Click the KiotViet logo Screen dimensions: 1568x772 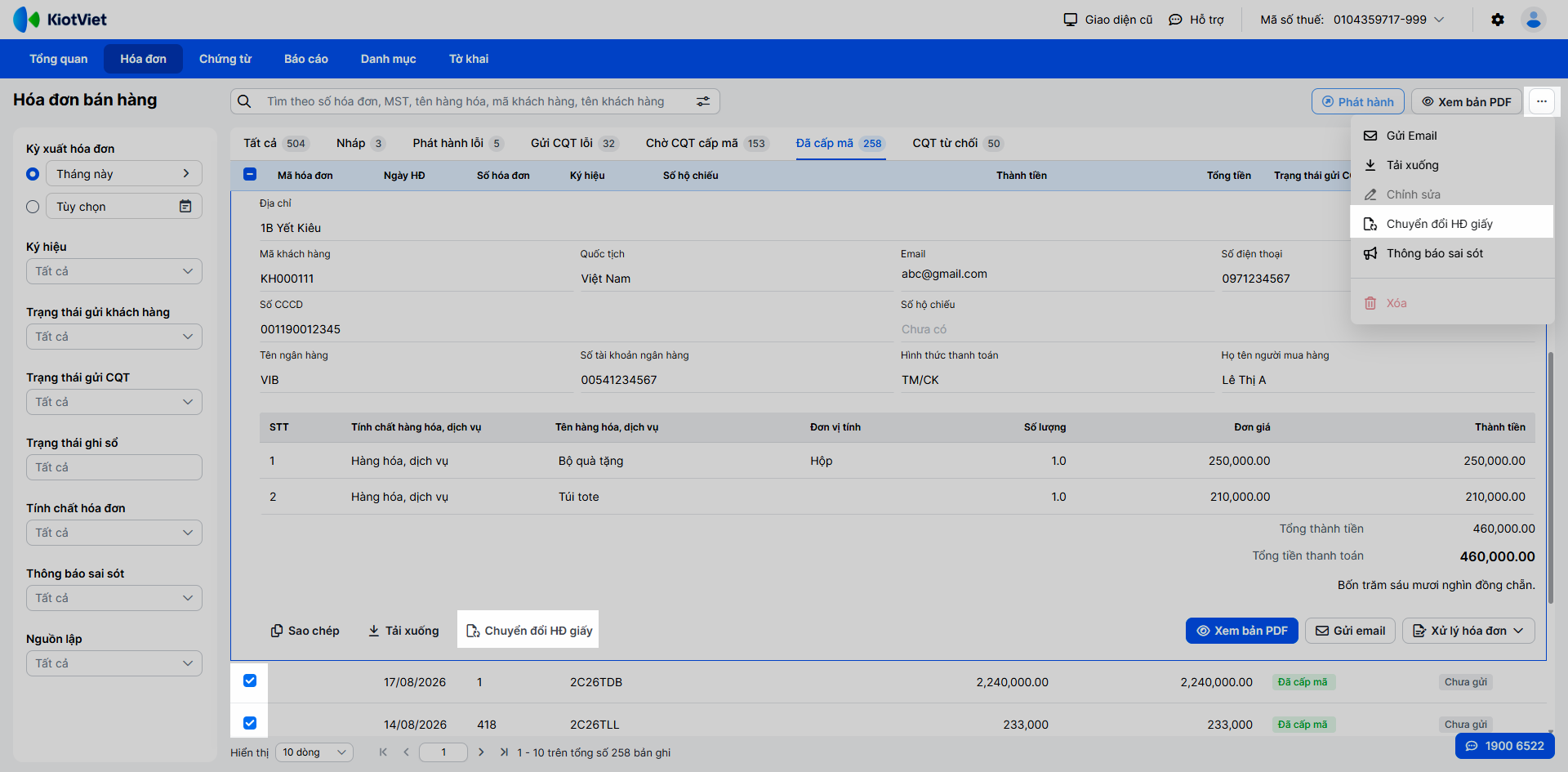pyautogui.click(x=60, y=20)
